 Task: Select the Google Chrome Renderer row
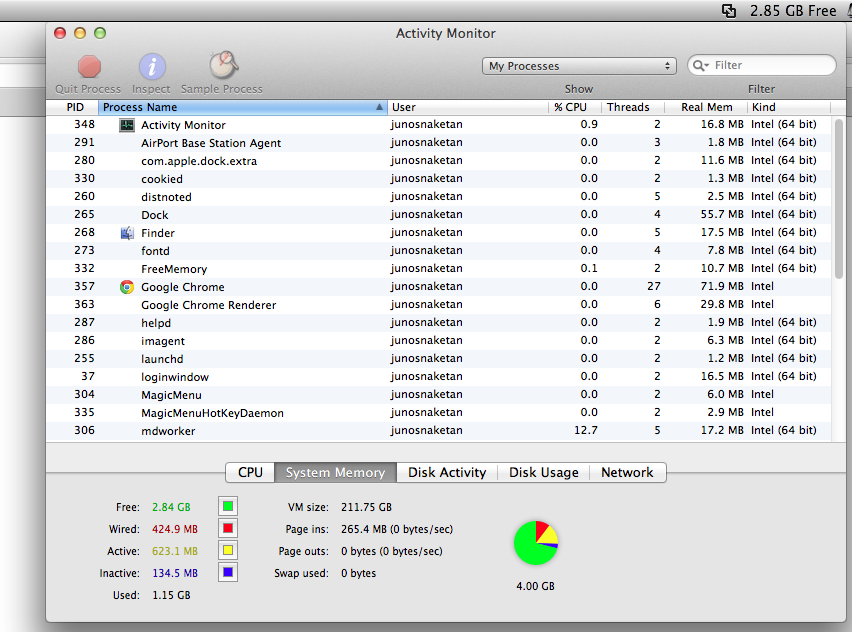click(x=438, y=304)
